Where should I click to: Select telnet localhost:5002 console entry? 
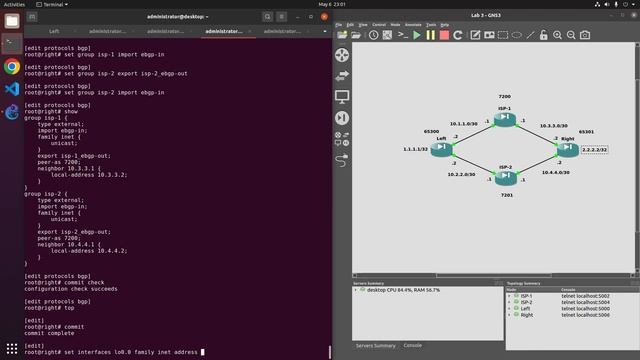click(x=585, y=296)
